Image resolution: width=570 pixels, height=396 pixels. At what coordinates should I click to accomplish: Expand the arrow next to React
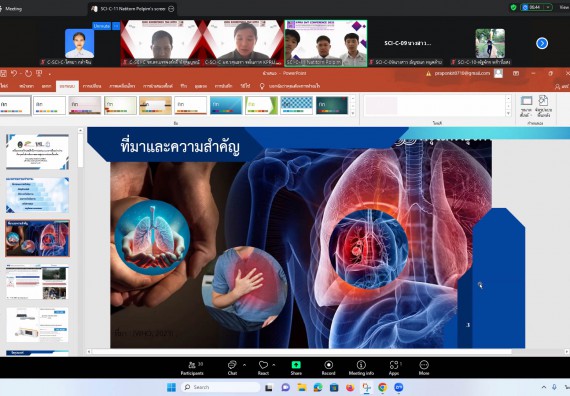pyautogui.click(x=274, y=364)
